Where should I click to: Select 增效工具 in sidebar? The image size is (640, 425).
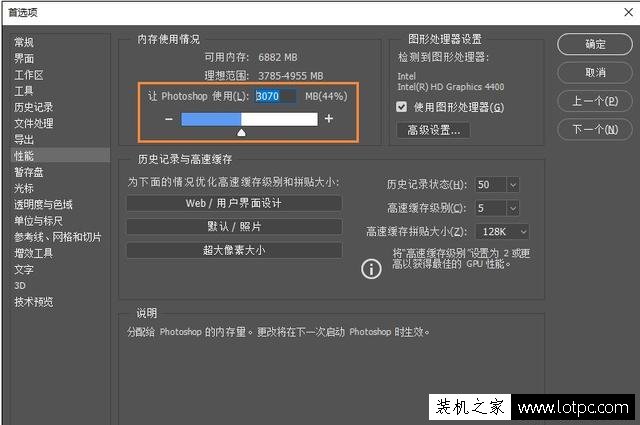[x=33, y=253]
